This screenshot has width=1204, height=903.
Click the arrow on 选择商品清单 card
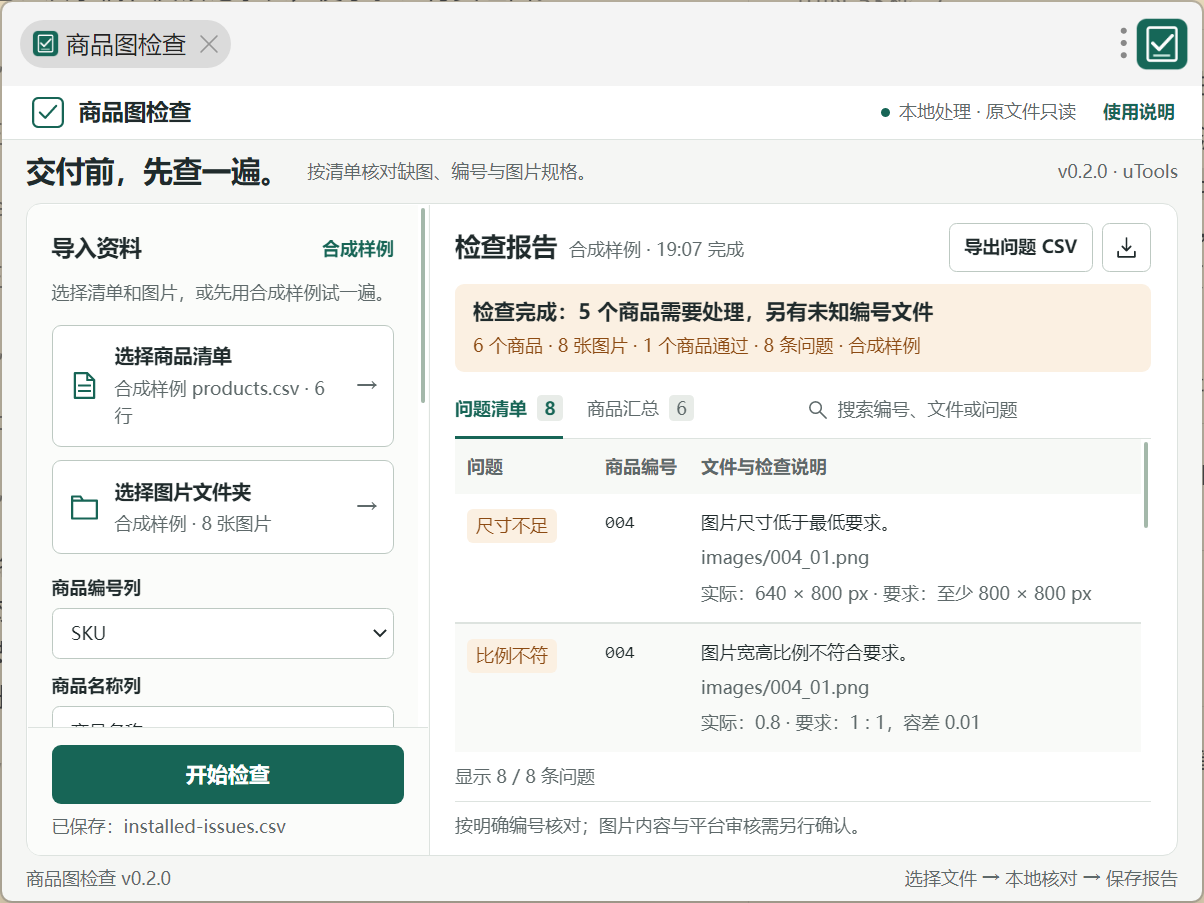tap(367, 385)
